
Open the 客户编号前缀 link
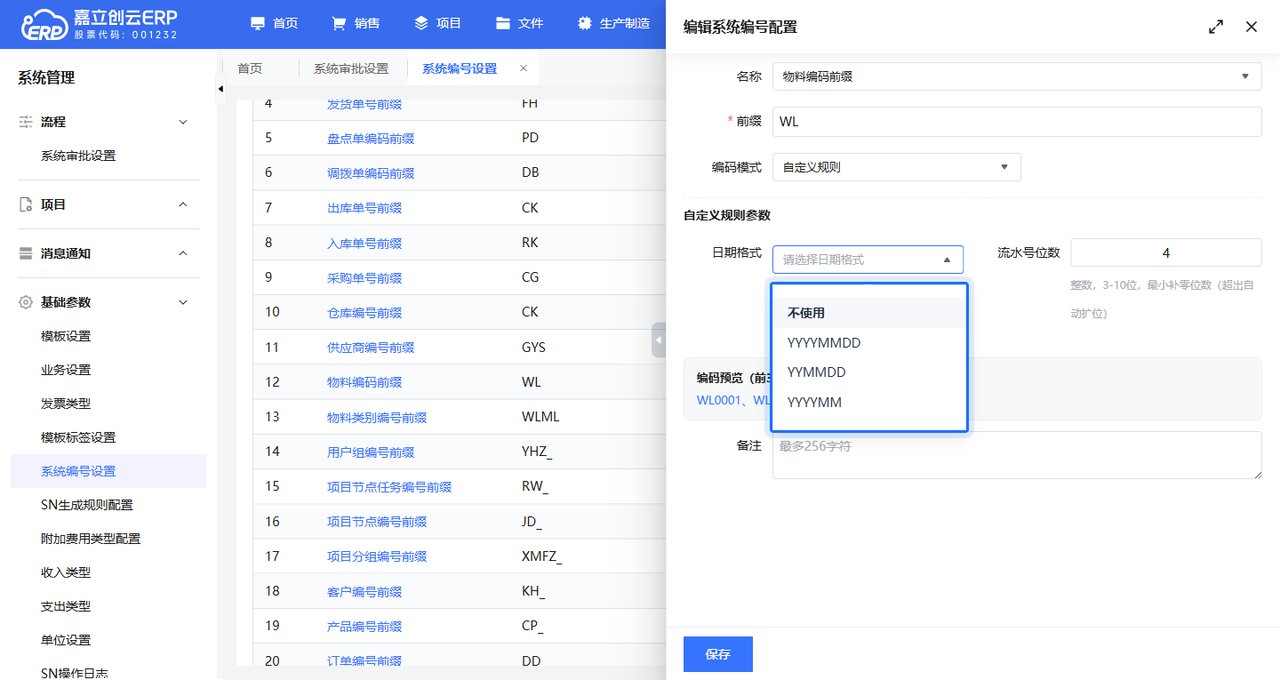(x=365, y=592)
